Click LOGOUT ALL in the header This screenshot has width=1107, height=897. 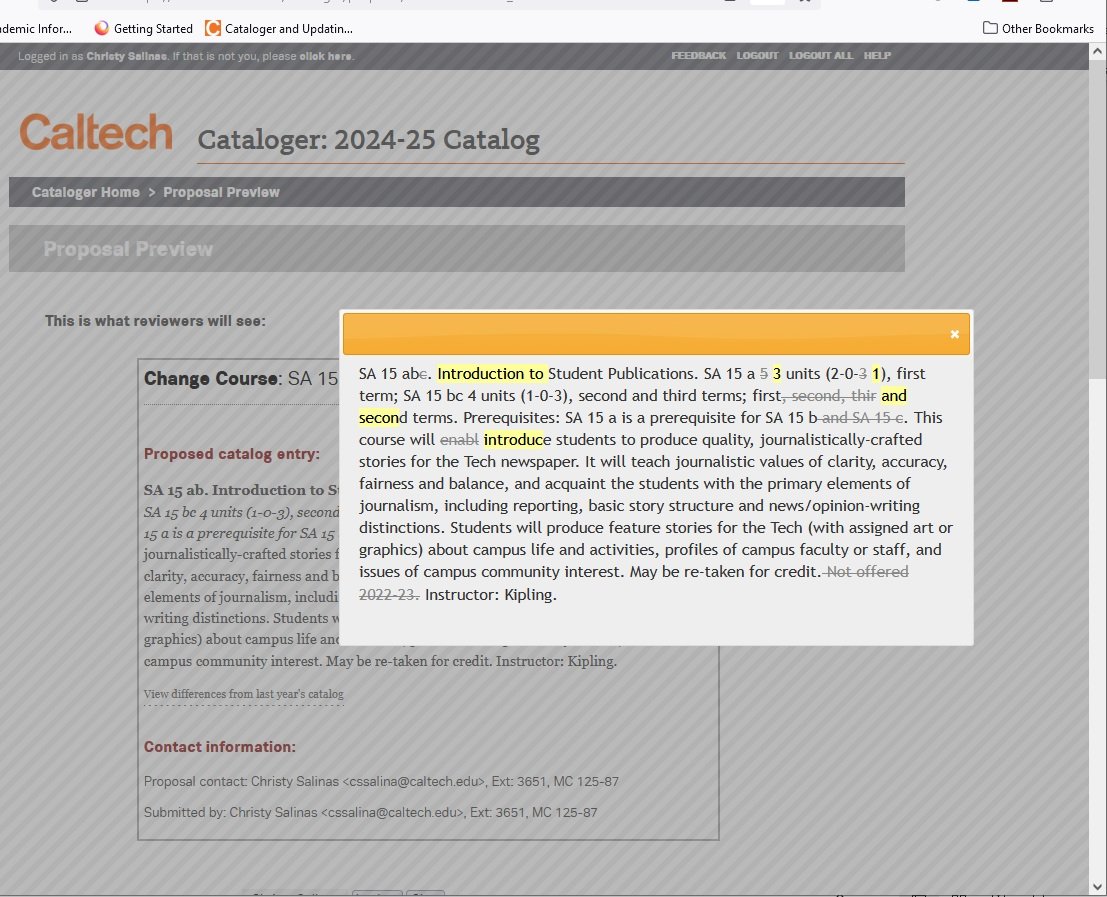[x=821, y=56]
